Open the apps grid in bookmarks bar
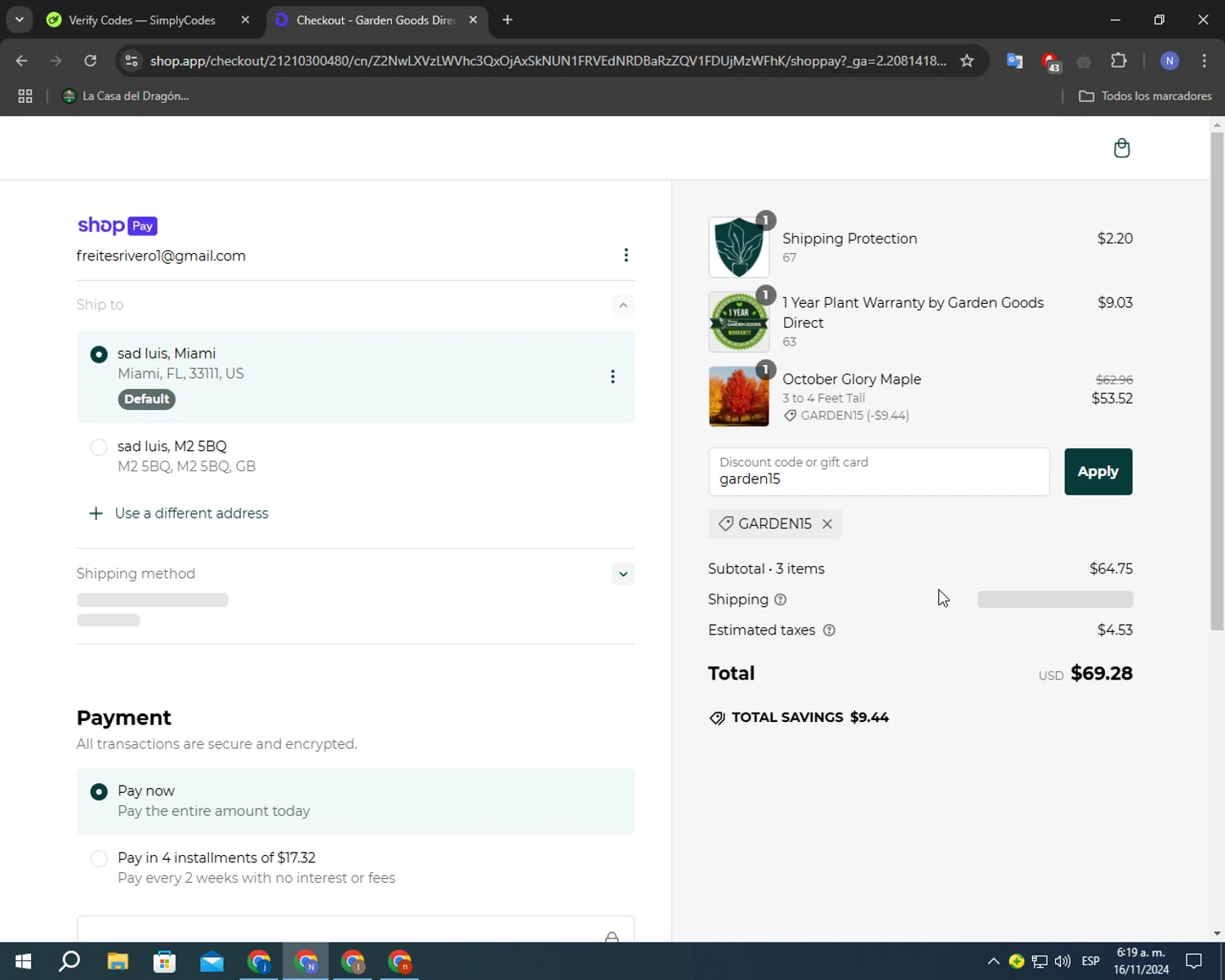 [x=25, y=96]
